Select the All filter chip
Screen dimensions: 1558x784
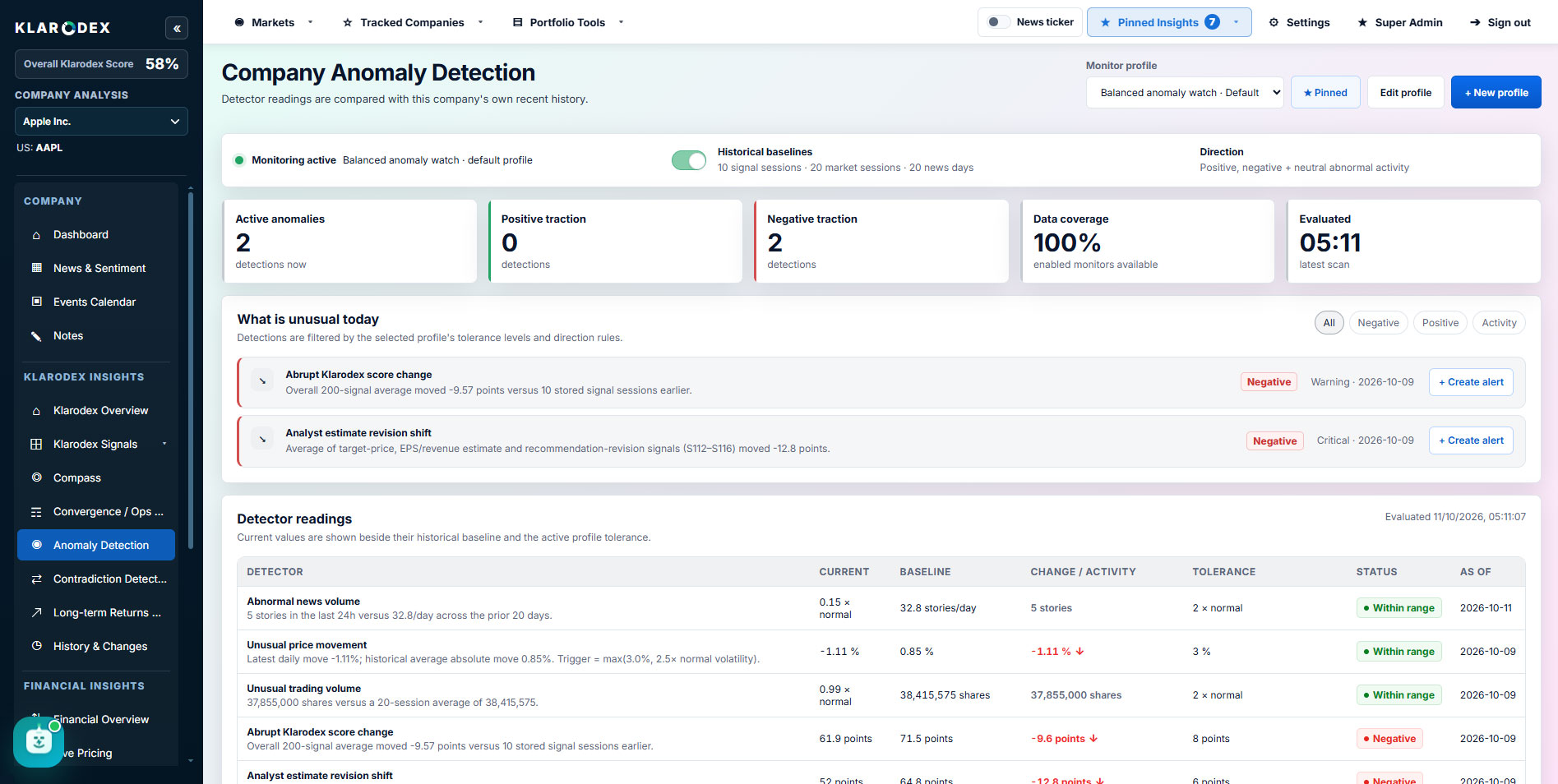(x=1329, y=323)
